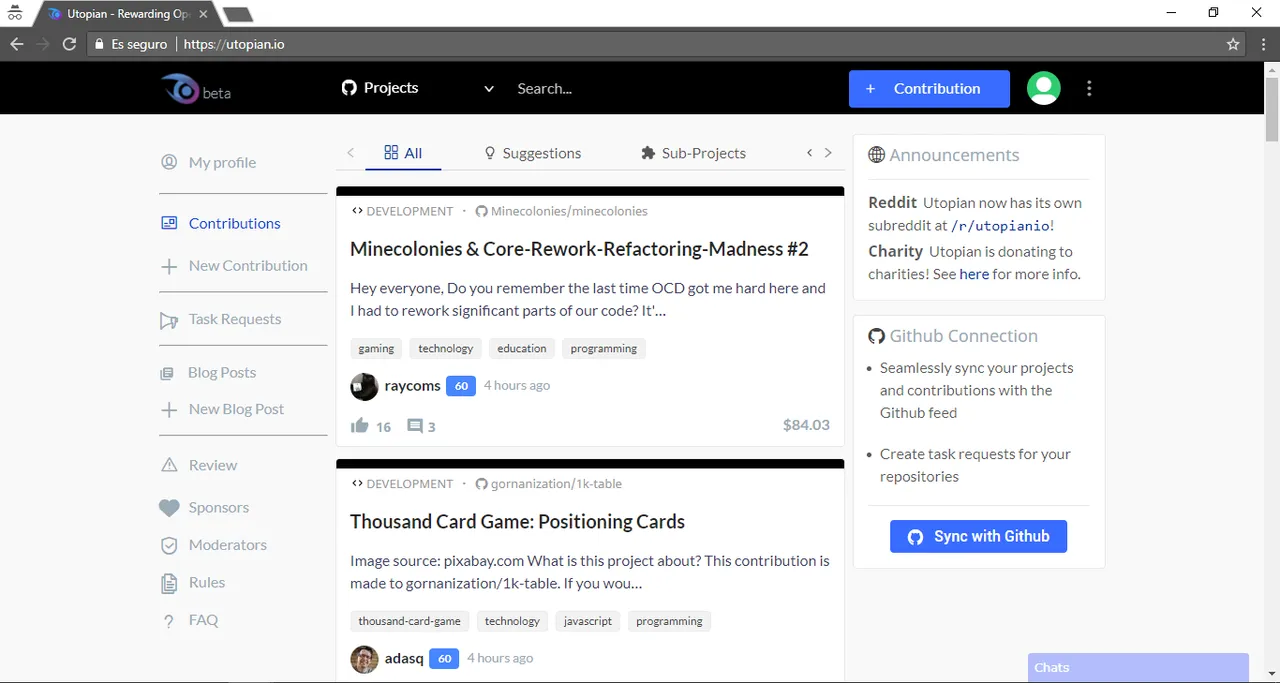Click Sync with Github button

(978, 536)
